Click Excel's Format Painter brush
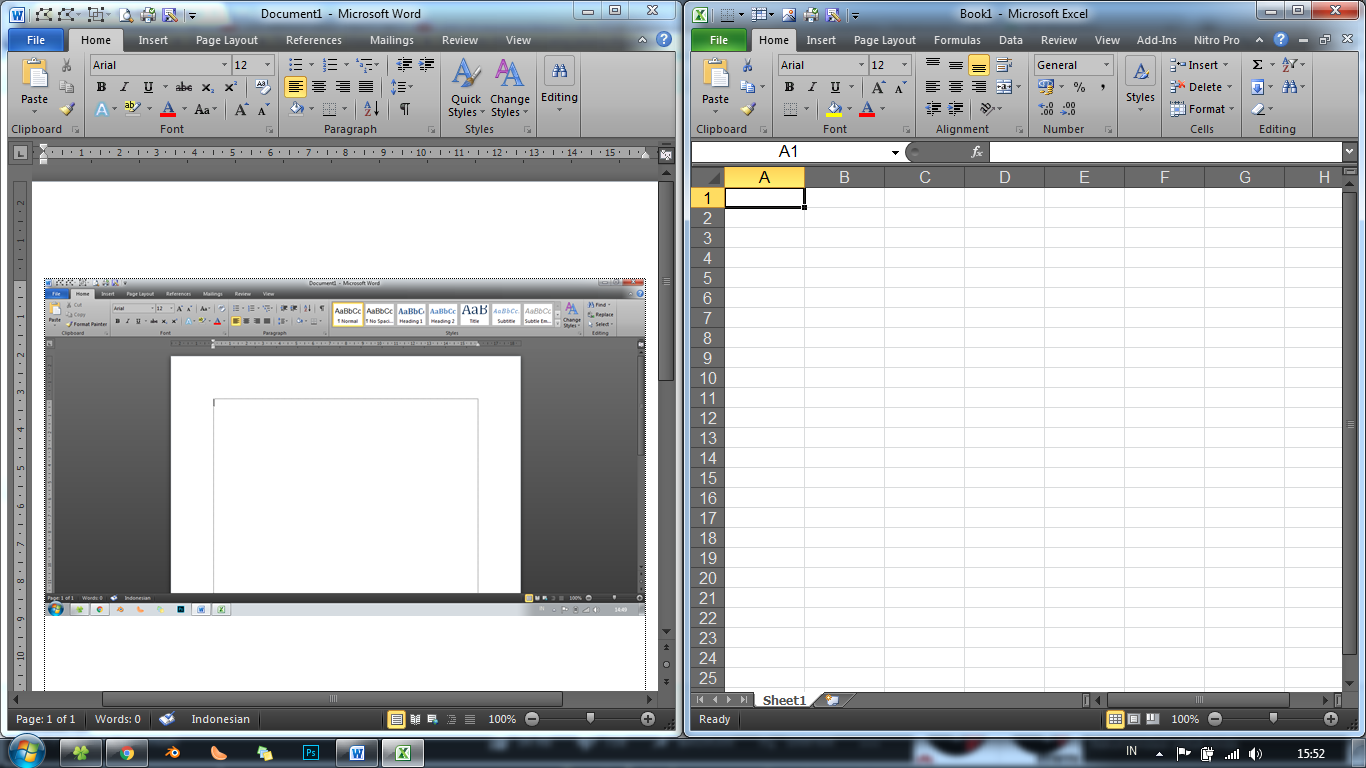 coord(747,109)
